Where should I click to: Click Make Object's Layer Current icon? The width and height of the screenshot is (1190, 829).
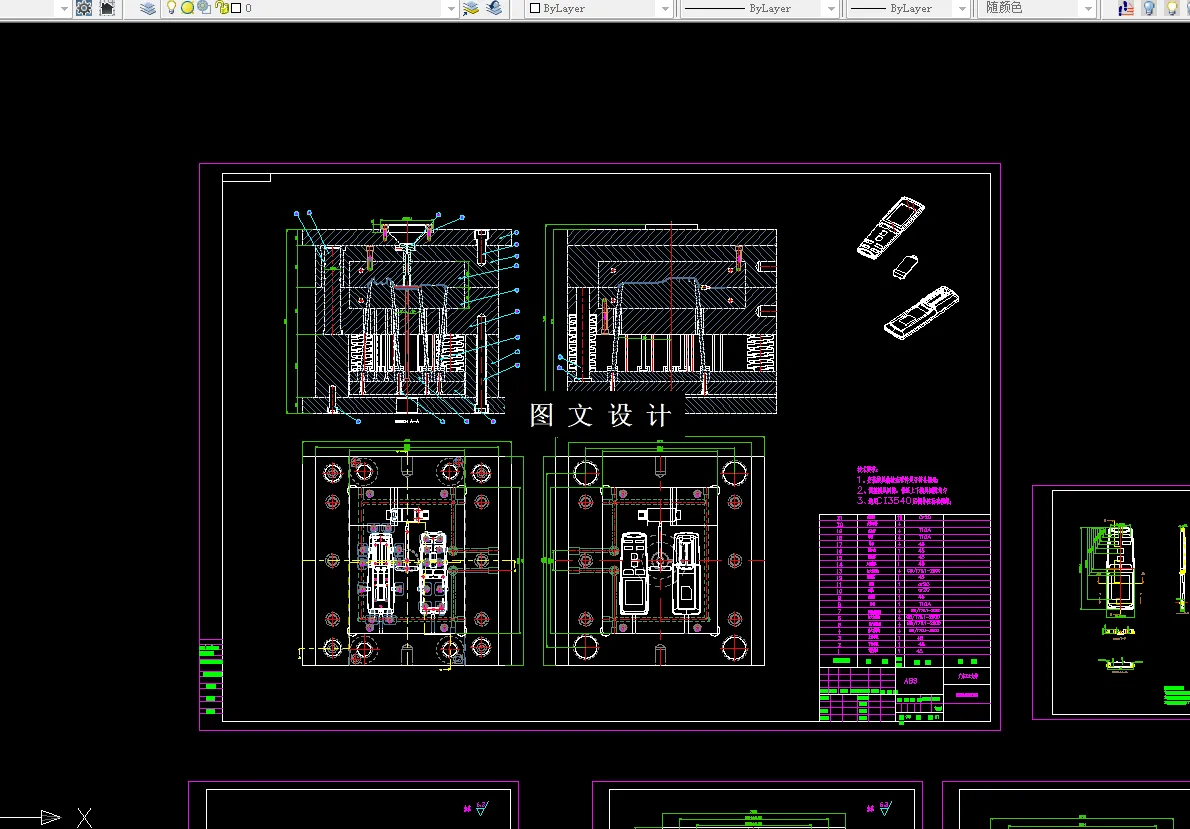coord(471,8)
